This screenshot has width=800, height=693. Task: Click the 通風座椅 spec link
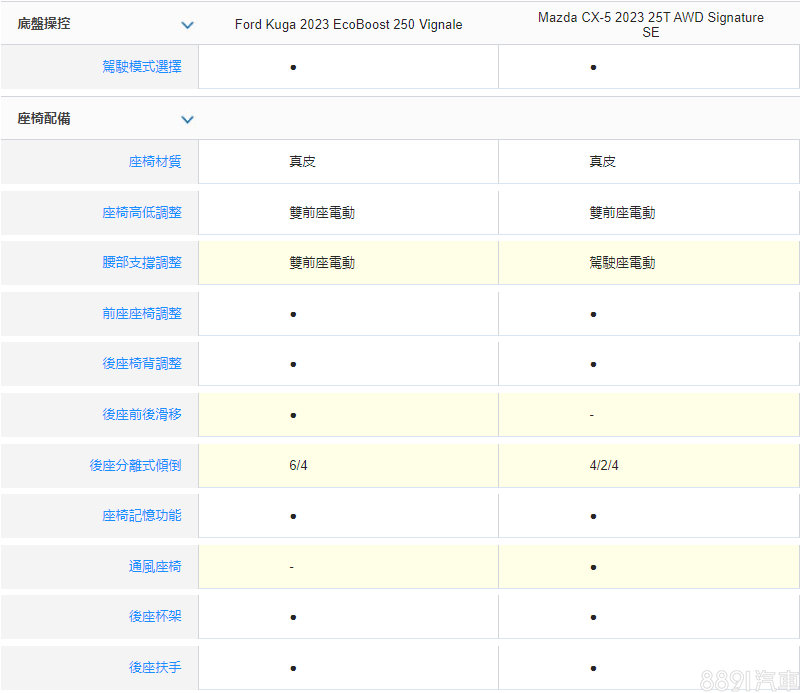tap(155, 567)
